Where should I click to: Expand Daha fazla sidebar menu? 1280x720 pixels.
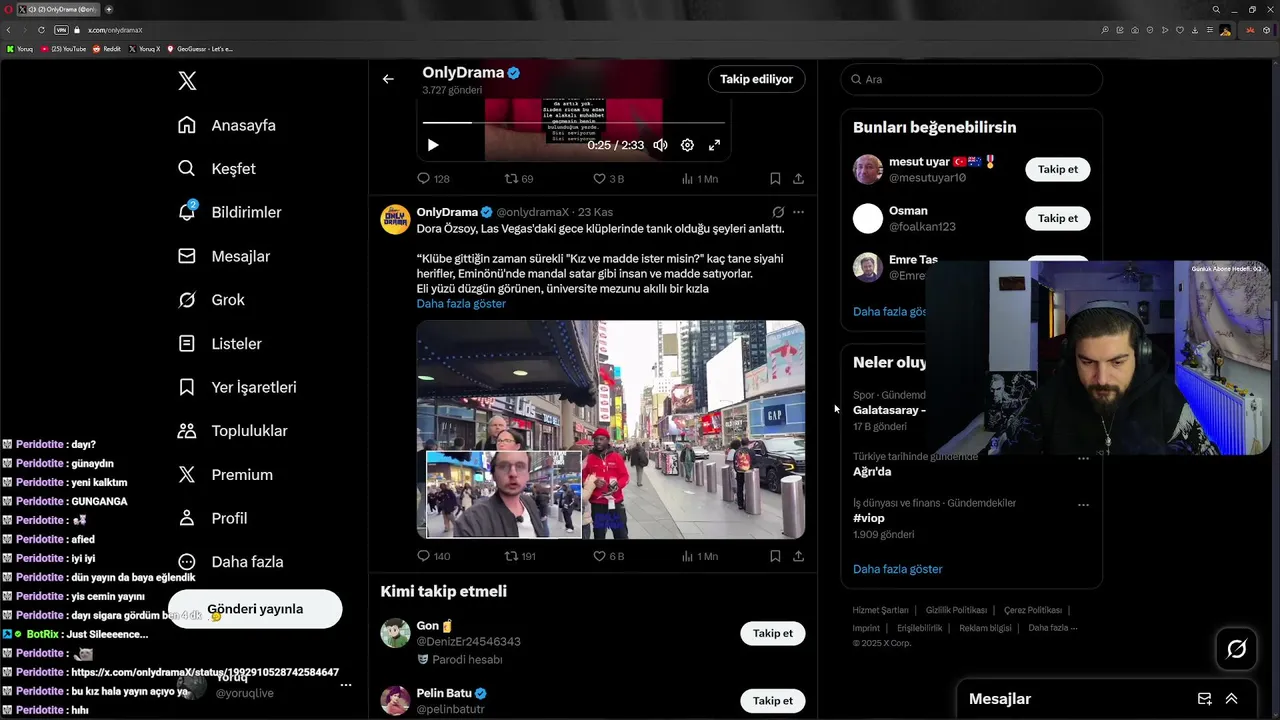(230, 562)
